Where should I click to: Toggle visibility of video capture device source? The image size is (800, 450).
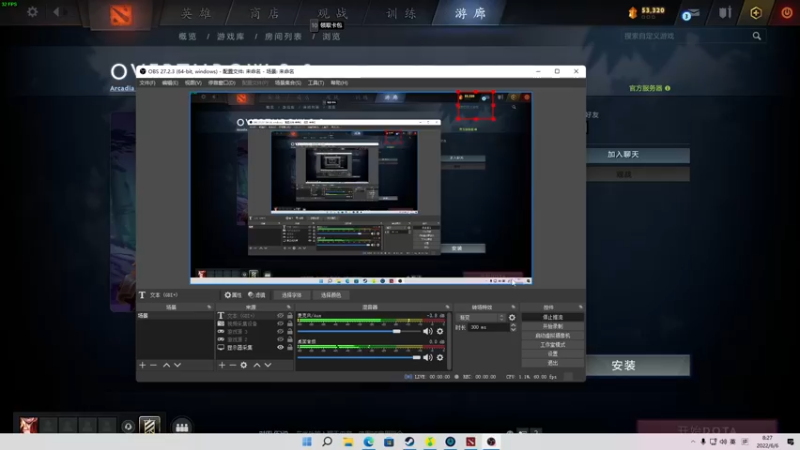(280, 323)
